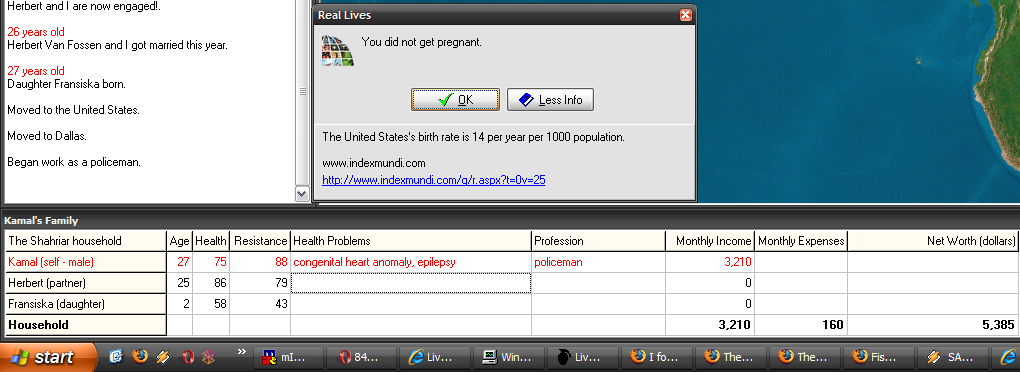Viewport: 1020px width, 372px height.
Task: Expand the quick launch chevron for more icons
Action: point(242,352)
